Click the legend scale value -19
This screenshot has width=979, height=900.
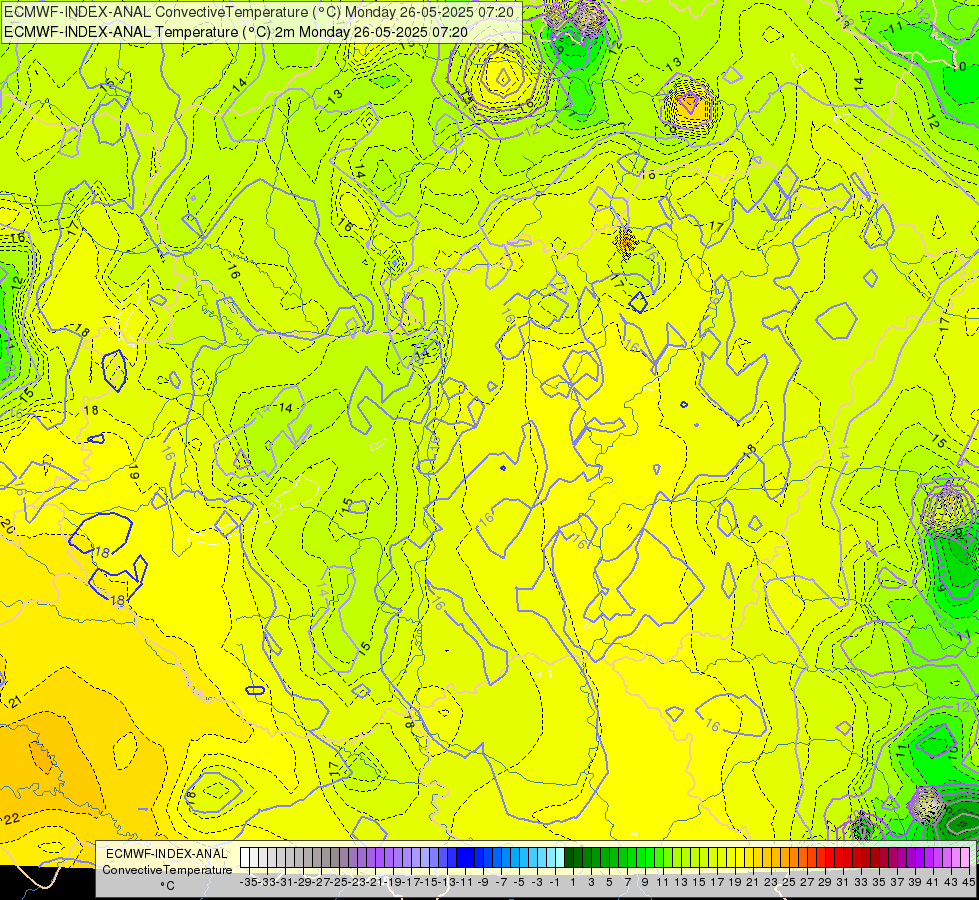(x=393, y=882)
